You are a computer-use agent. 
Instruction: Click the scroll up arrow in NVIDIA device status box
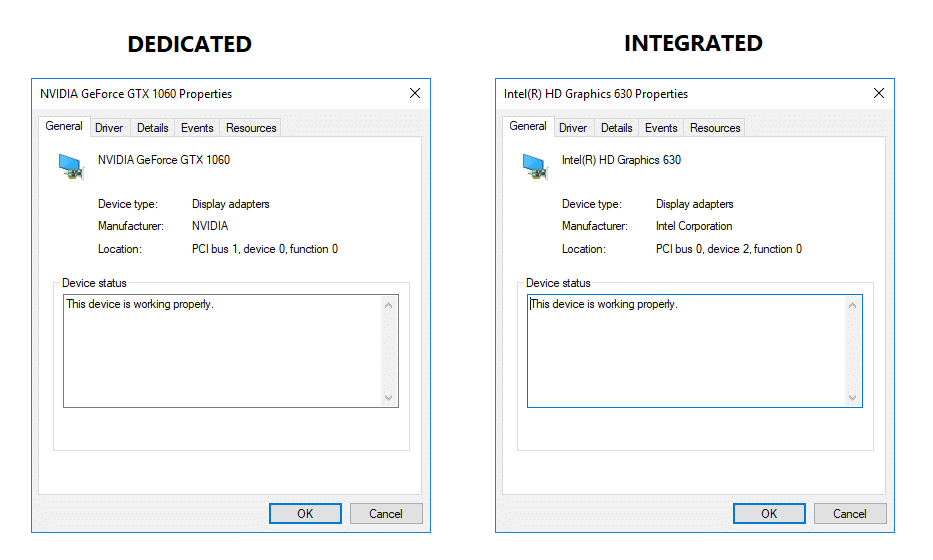(389, 305)
